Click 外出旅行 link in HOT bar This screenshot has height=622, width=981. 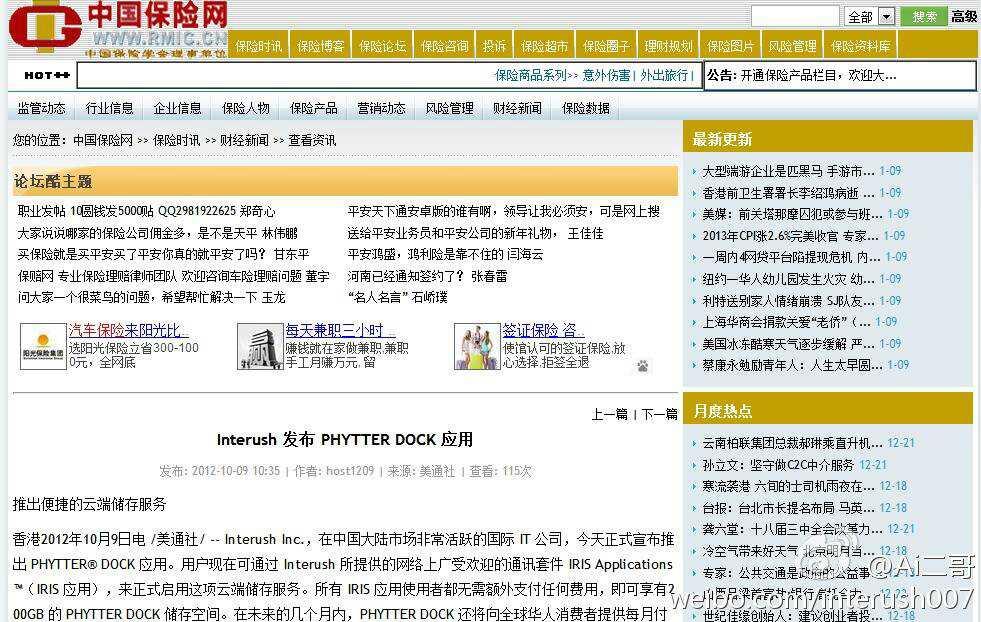pos(664,76)
